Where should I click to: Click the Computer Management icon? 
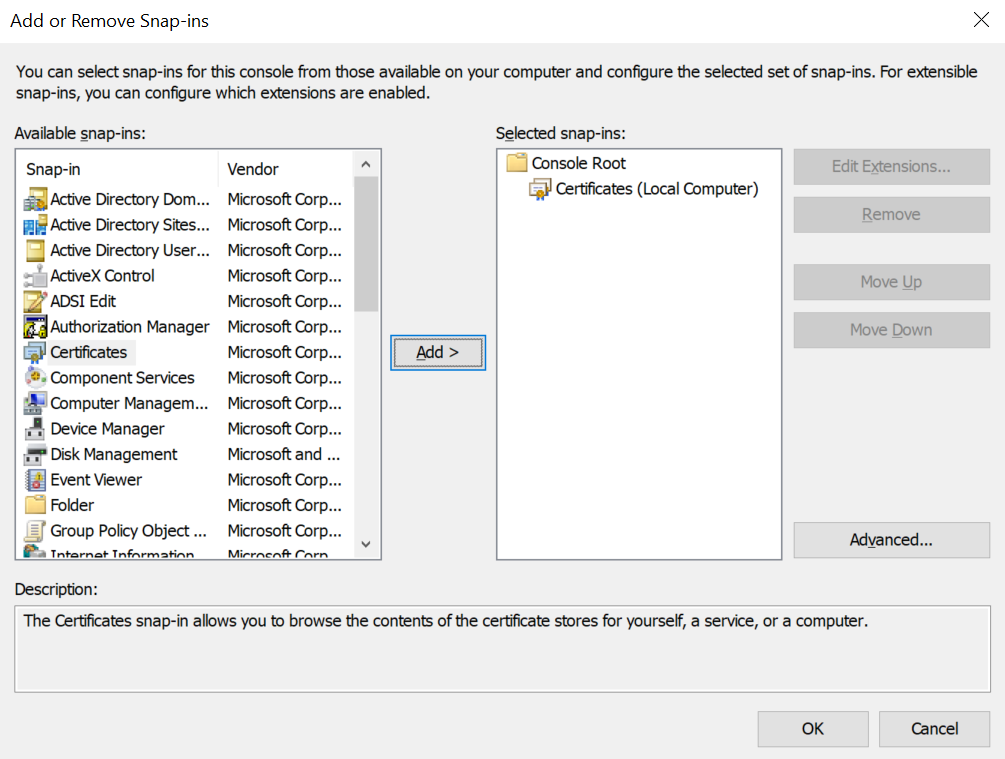point(35,403)
